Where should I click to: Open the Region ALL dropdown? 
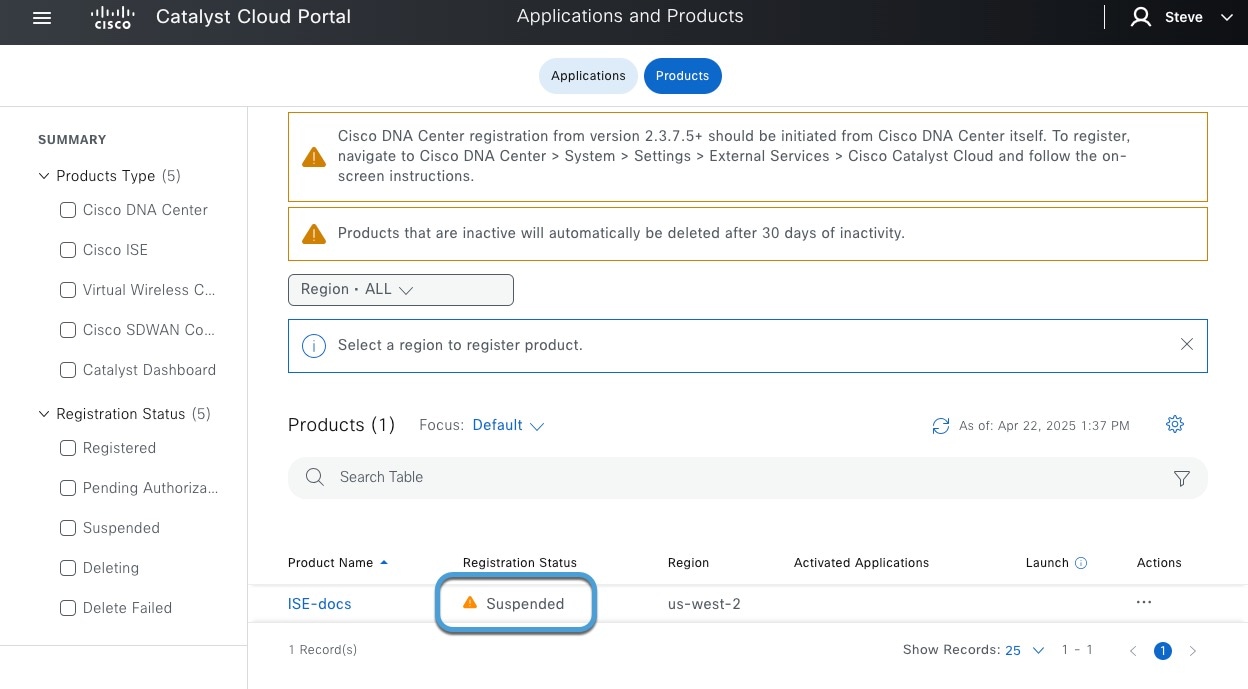pos(400,290)
